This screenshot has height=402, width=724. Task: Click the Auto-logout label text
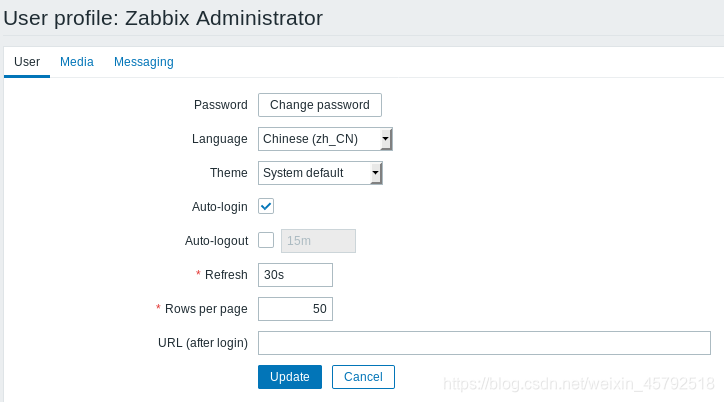tap(217, 241)
